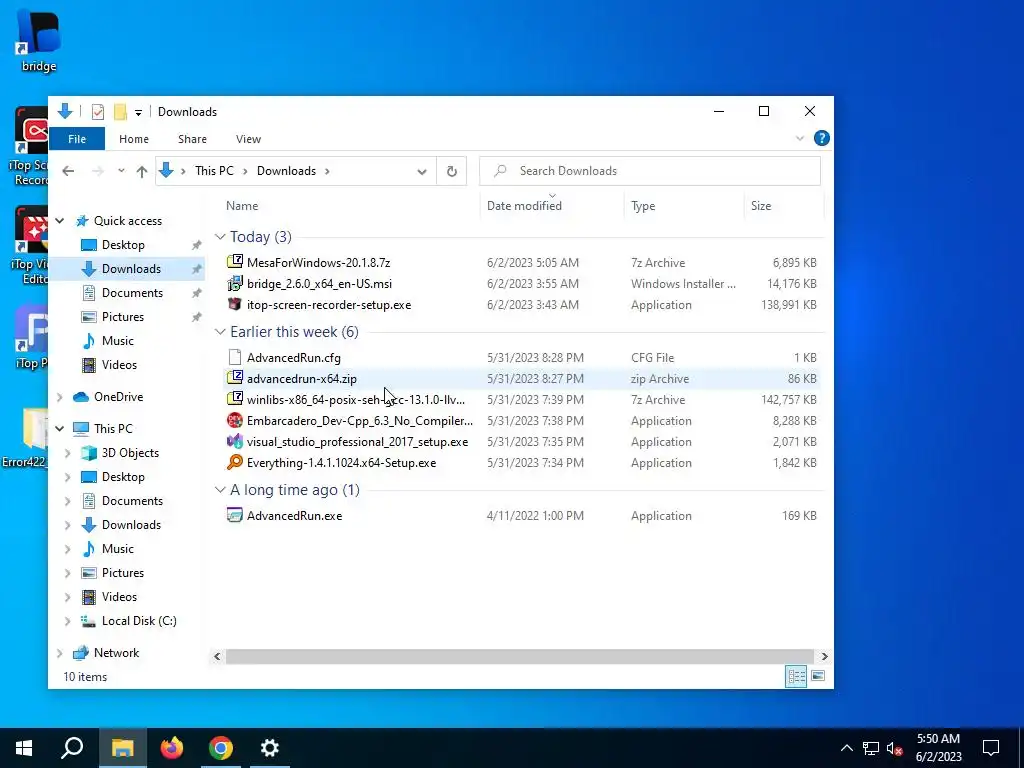Sort by the Name column header
This screenshot has height=768, width=1024.
(x=242, y=206)
